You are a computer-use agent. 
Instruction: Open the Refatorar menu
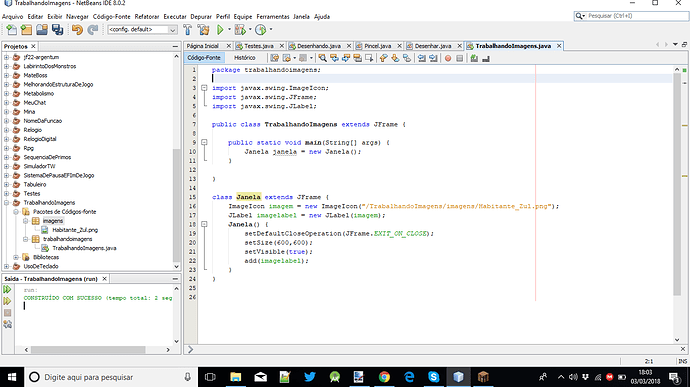[x=147, y=16]
